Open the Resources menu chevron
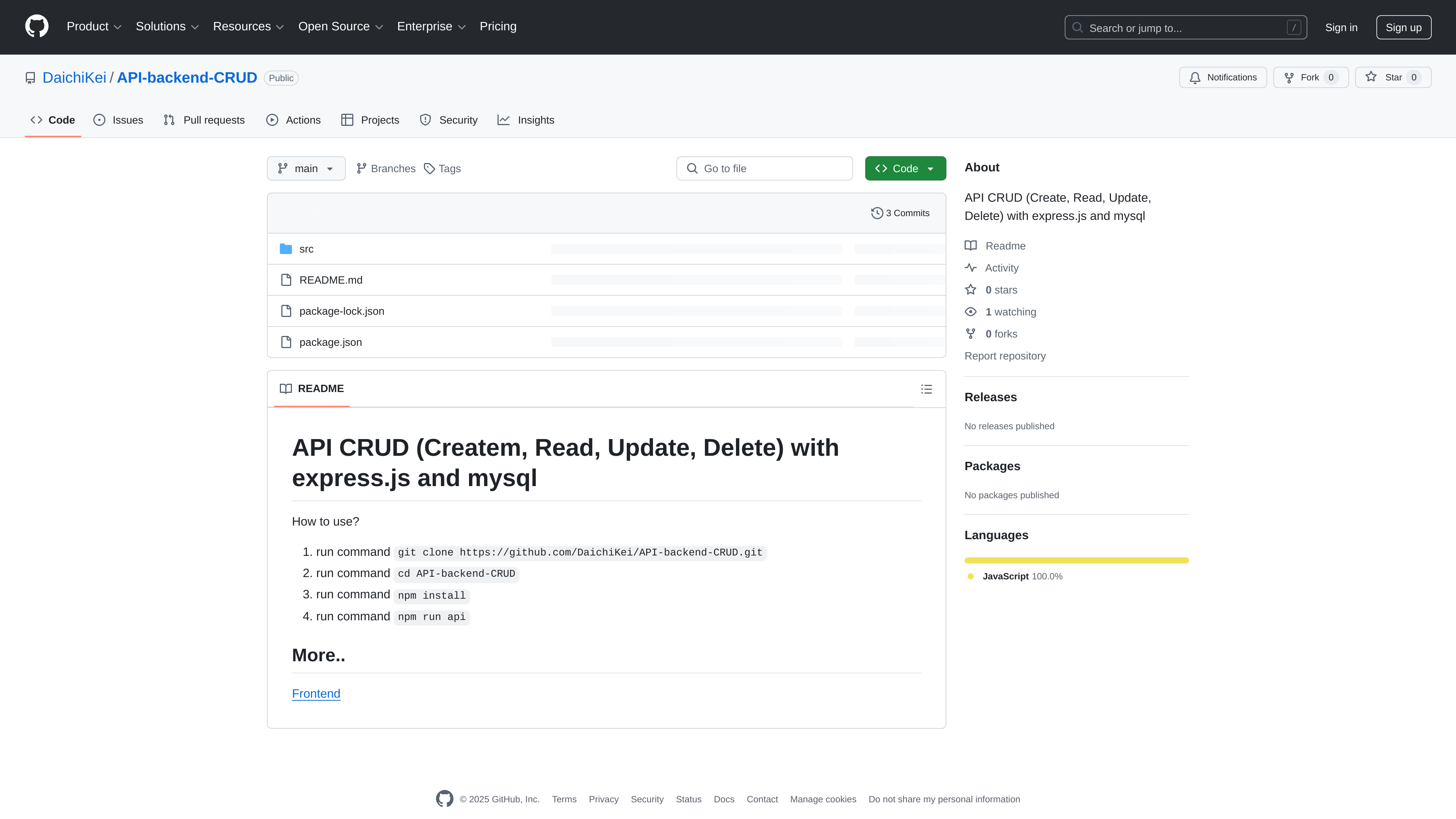Image resolution: width=1456 pixels, height=819 pixels. coord(281,27)
